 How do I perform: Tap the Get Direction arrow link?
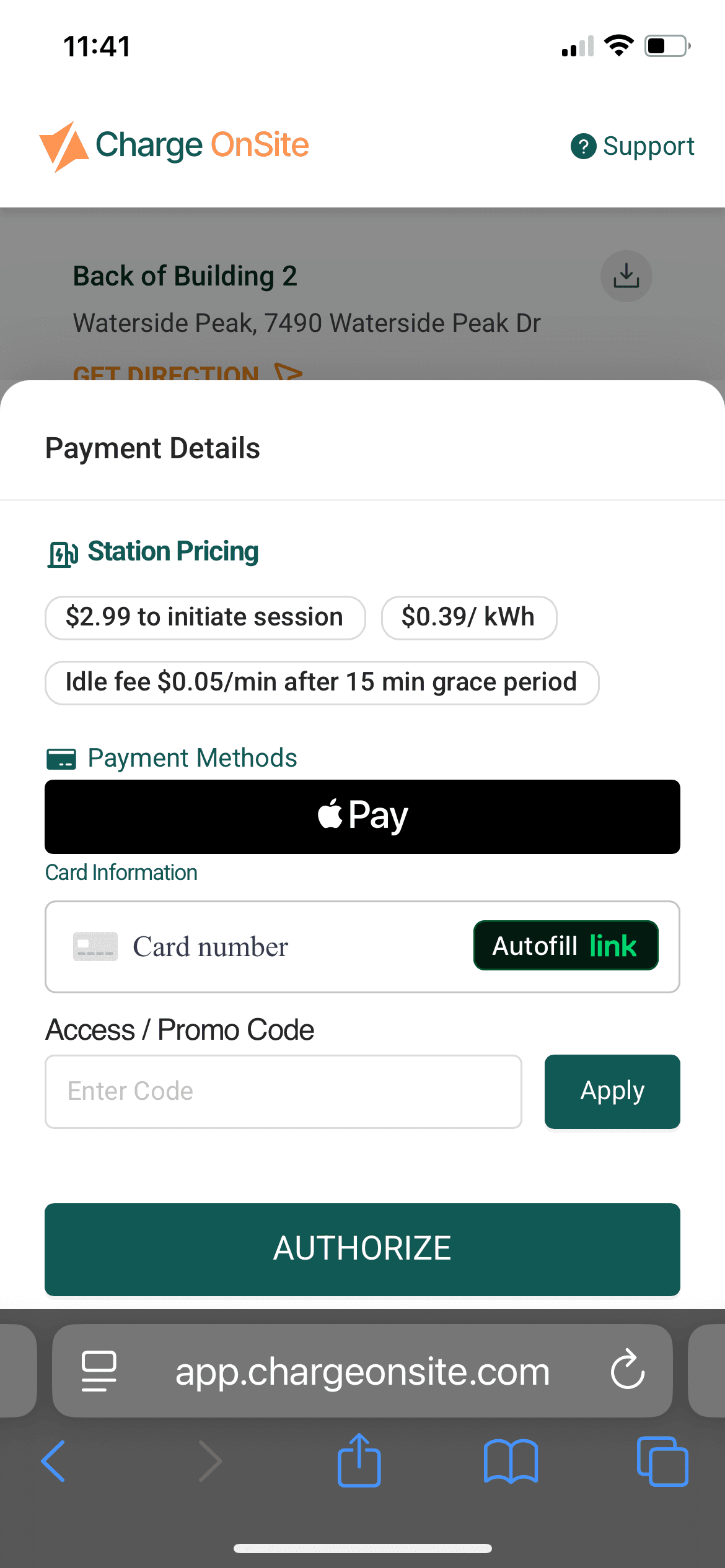click(x=187, y=372)
